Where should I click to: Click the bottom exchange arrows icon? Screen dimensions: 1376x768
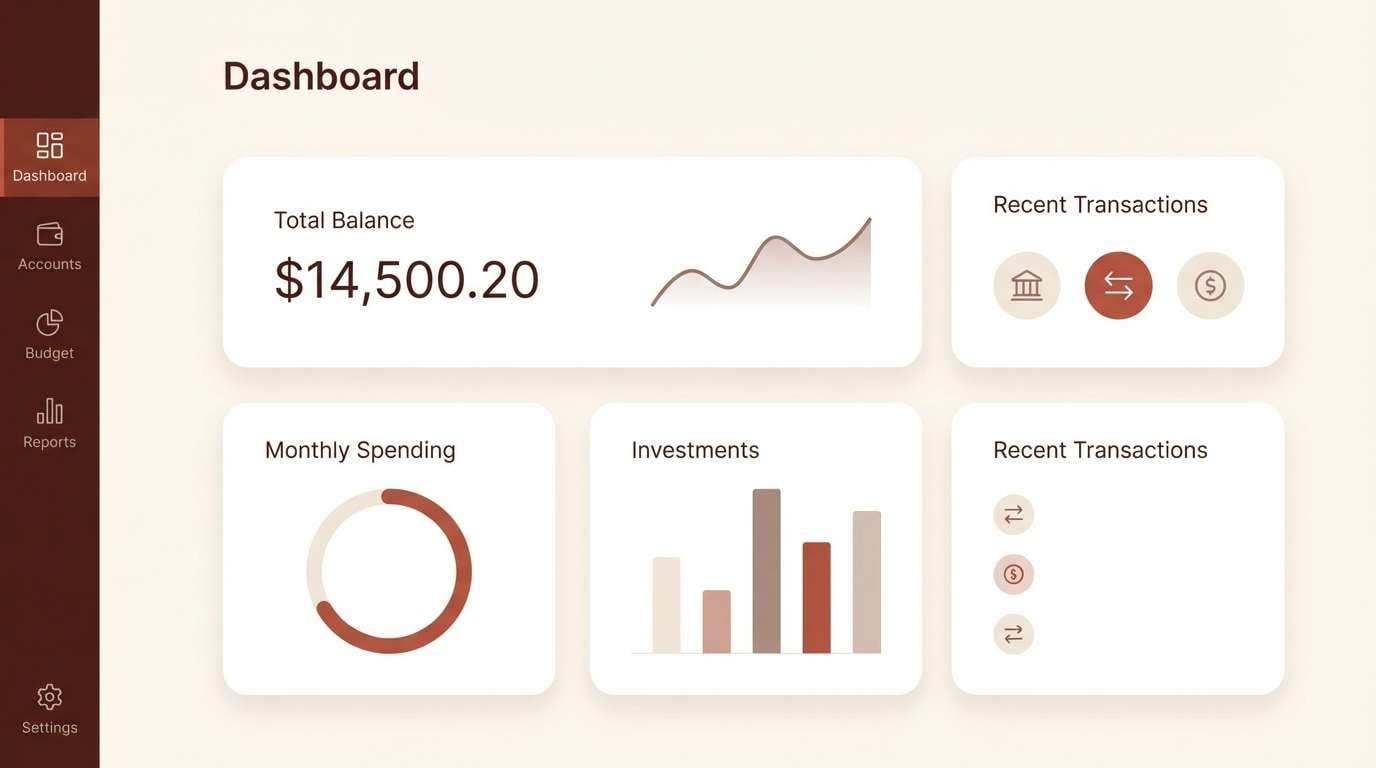(x=1013, y=634)
